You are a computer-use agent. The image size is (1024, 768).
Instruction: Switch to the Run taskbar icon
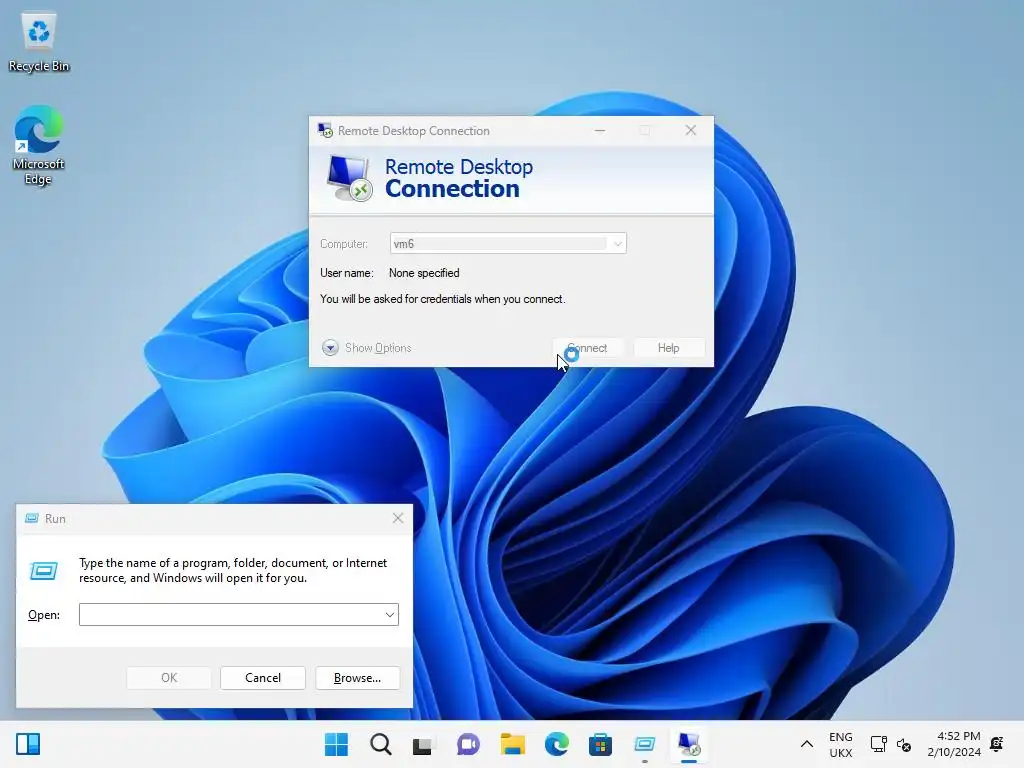pyautogui.click(x=645, y=744)
